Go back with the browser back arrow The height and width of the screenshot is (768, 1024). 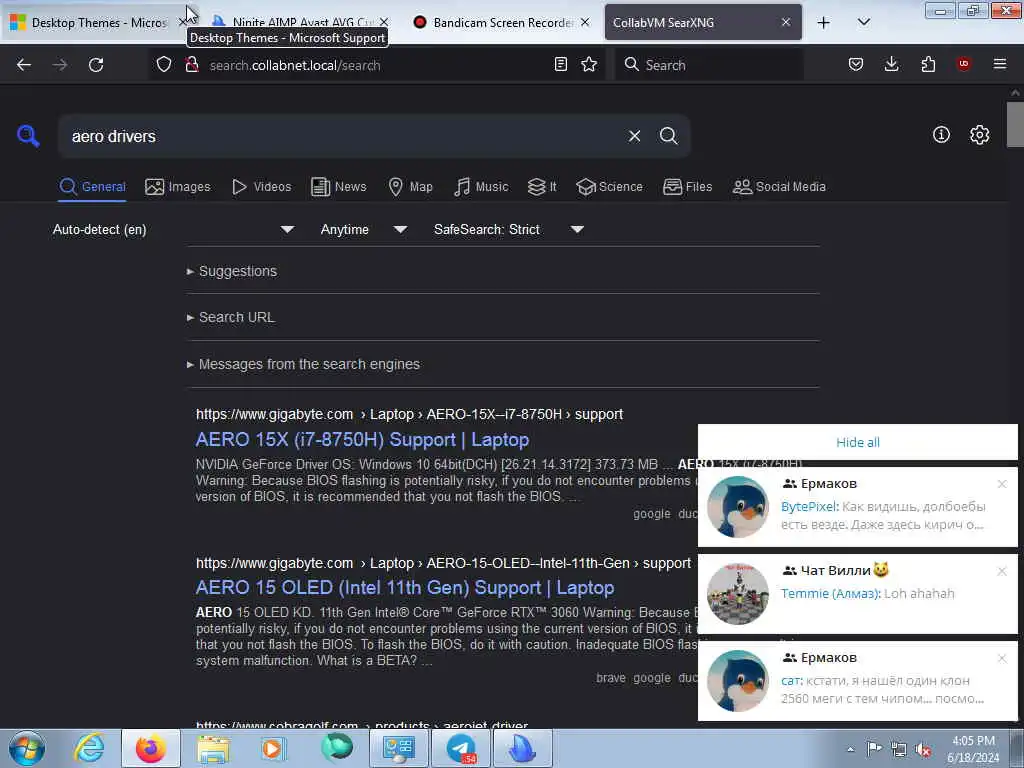(x=24, y=65)
